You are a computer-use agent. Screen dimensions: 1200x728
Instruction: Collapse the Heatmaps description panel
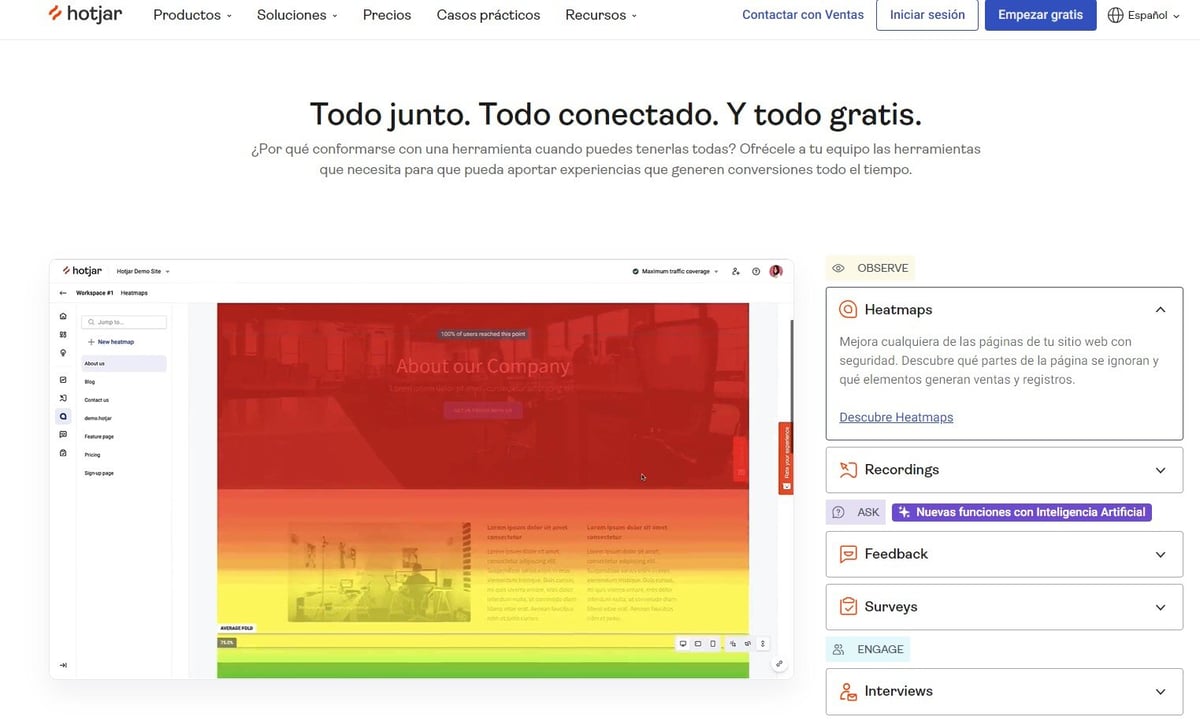coord(1160,309)
